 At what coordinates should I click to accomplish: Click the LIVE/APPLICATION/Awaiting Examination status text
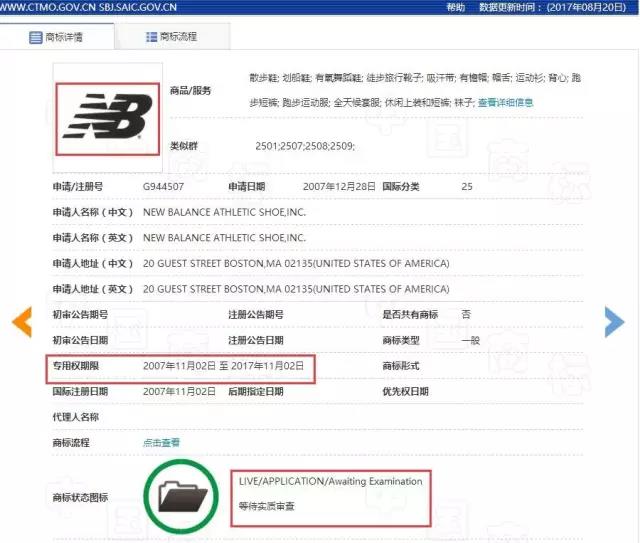tap(330, 481)
